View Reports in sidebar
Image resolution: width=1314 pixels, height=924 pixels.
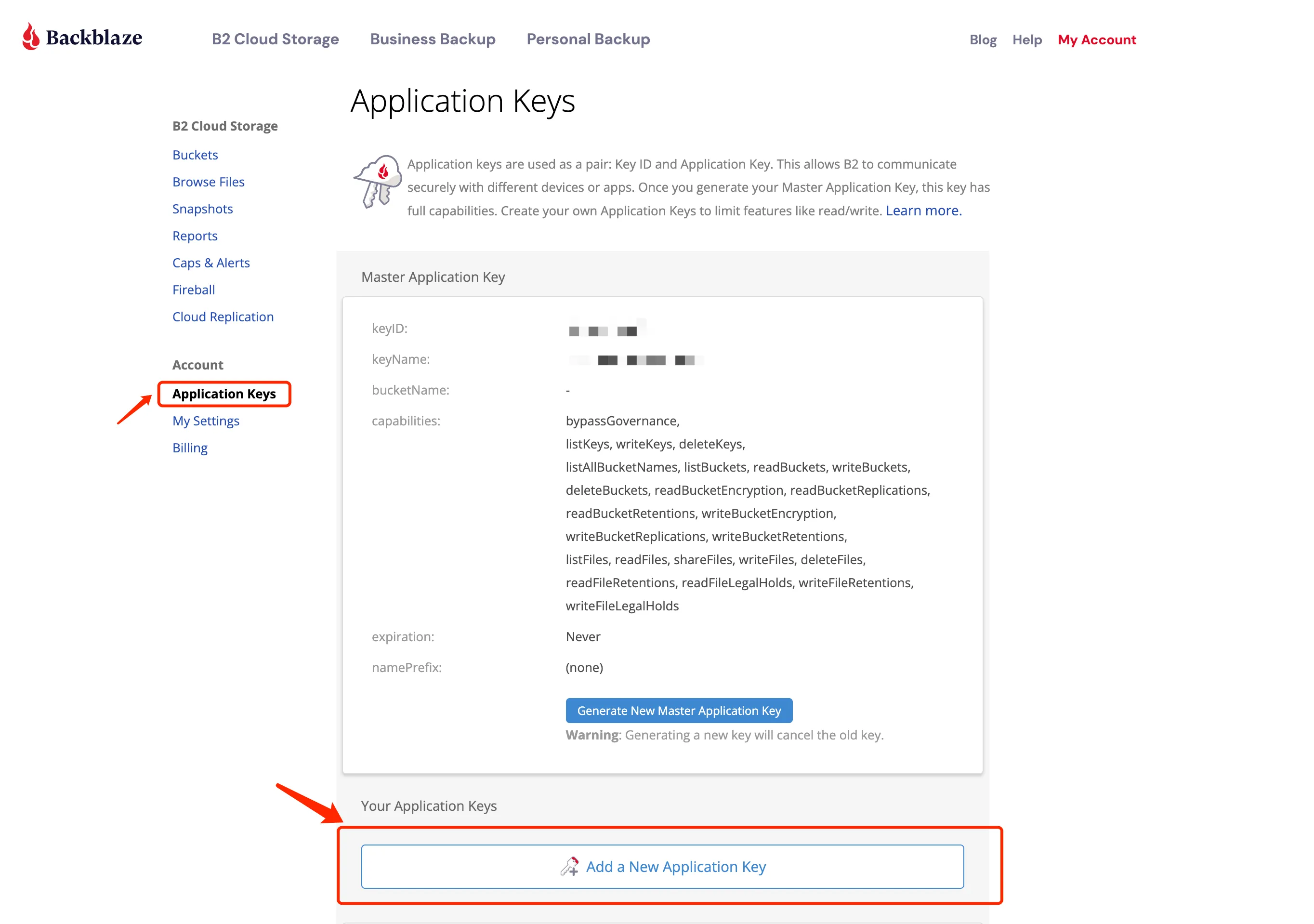pos(195,235)
